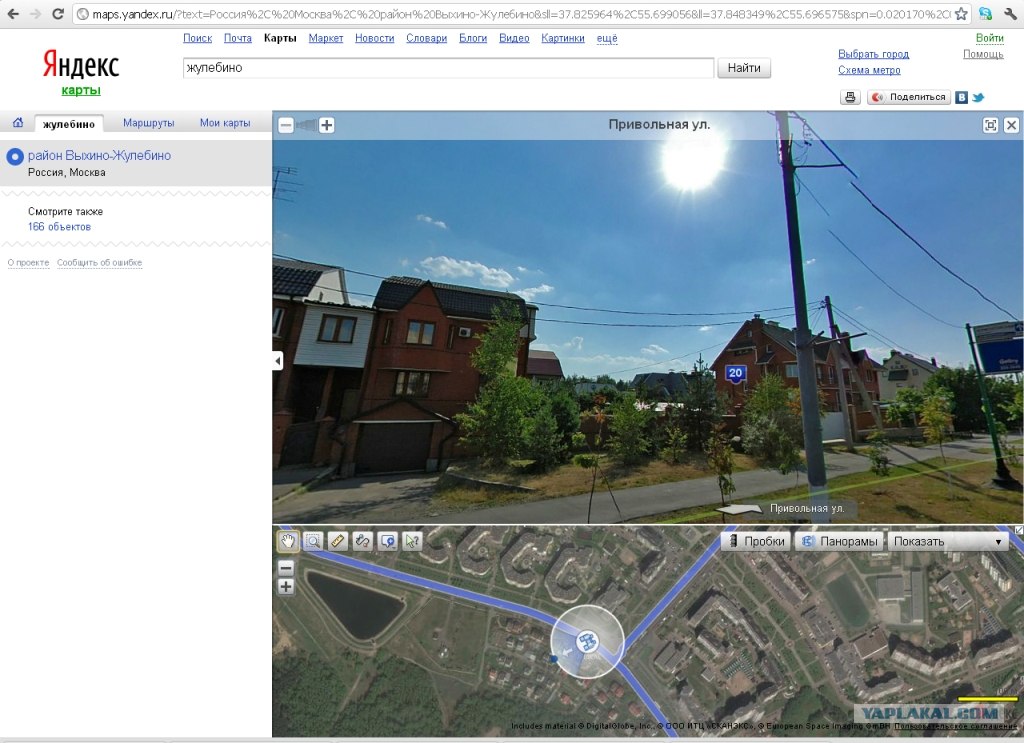The image size is (1024, 743).
Task: Click the panorama position marker on map
Action: click(x=588, y=642)
